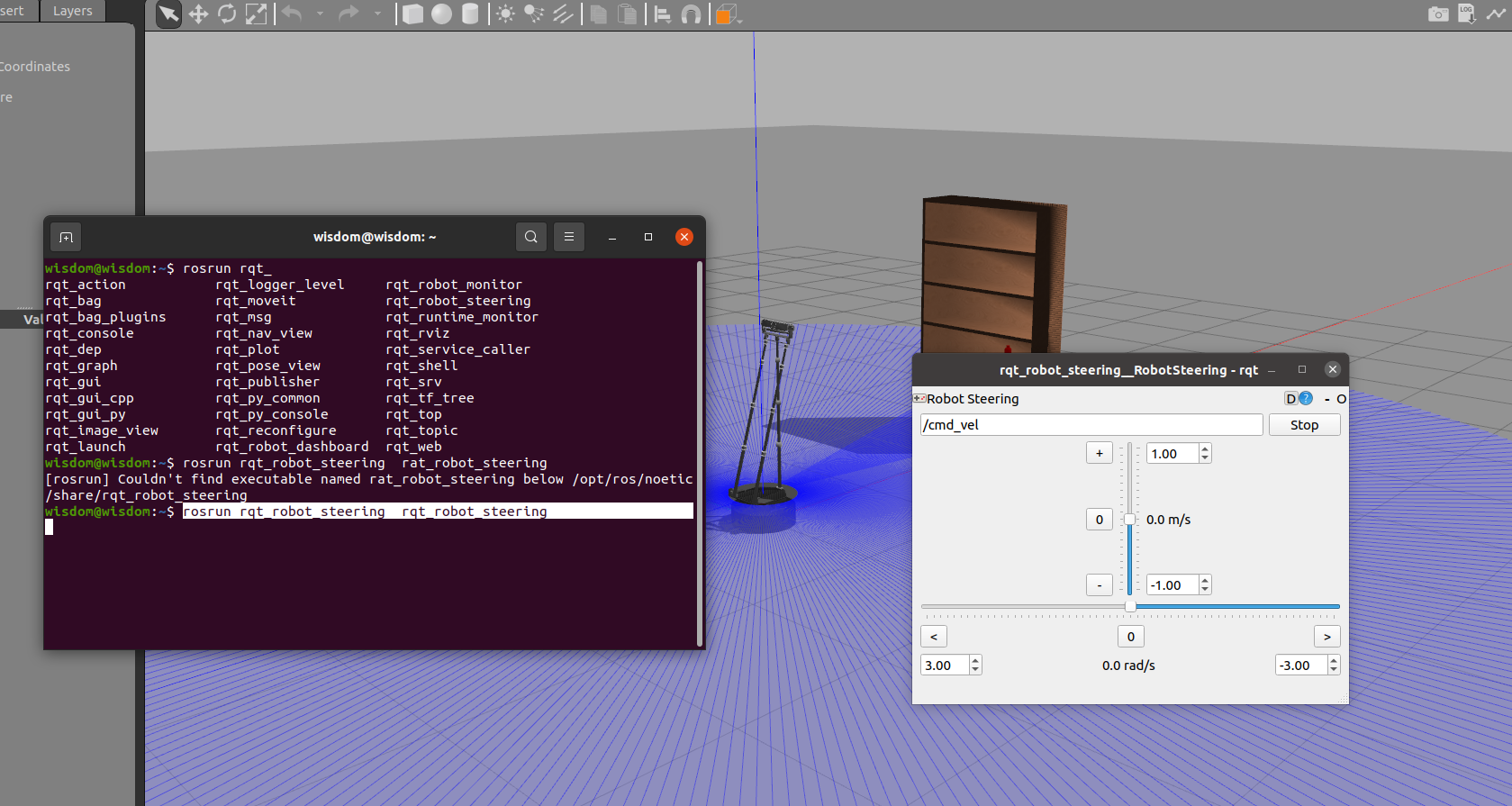Screen dimensions: 1512x806
Task: Add a point light
Action: pyautogui.click(x=505, y=14)
